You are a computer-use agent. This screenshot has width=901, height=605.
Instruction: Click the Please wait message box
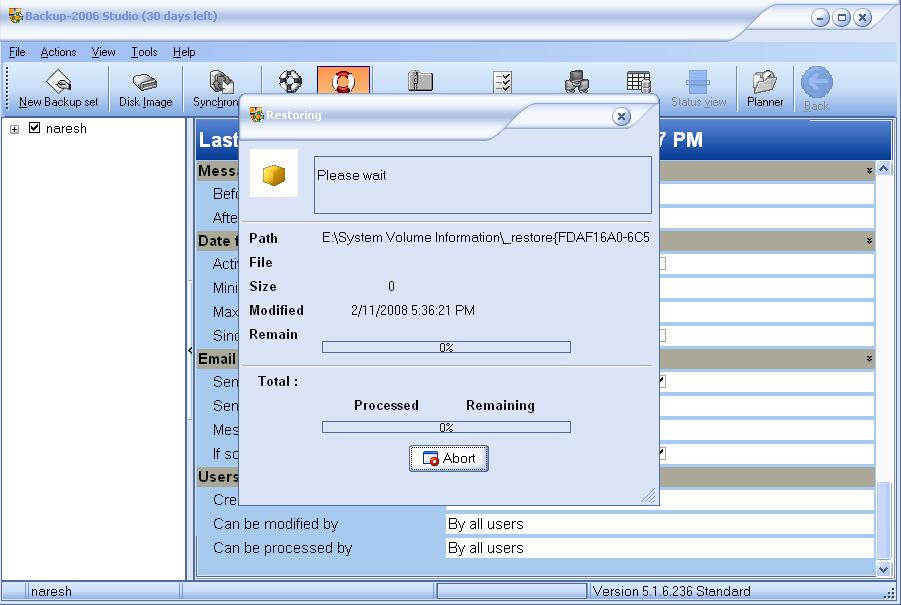pyautogui.click(x=483, y=184)
